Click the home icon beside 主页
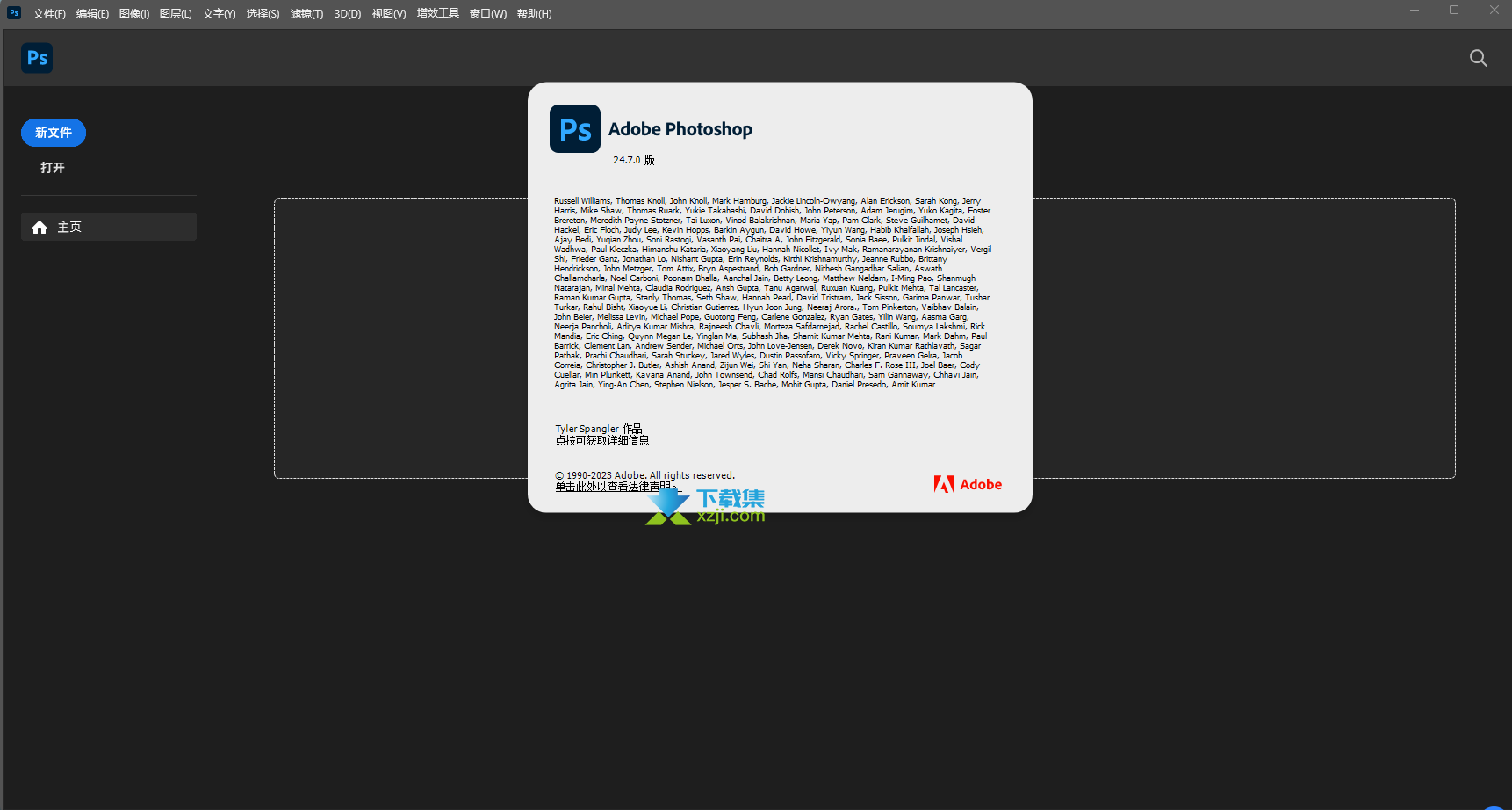This screenshot has height=810, width=1512. coord(40,228)
